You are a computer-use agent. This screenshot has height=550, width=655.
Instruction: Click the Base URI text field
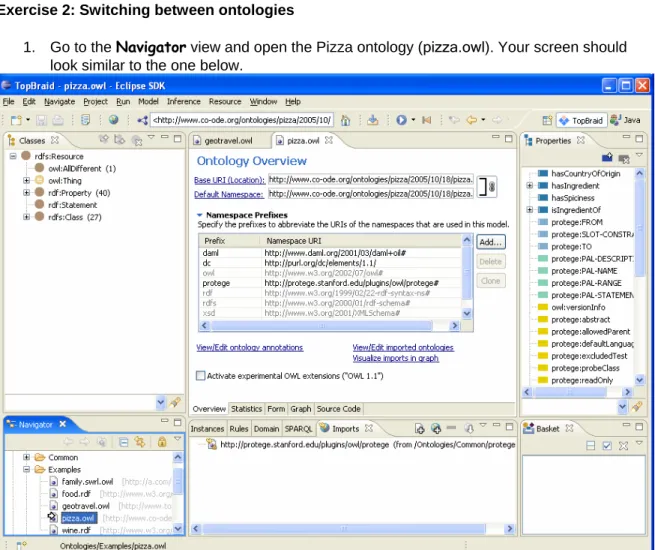(371, 180)
